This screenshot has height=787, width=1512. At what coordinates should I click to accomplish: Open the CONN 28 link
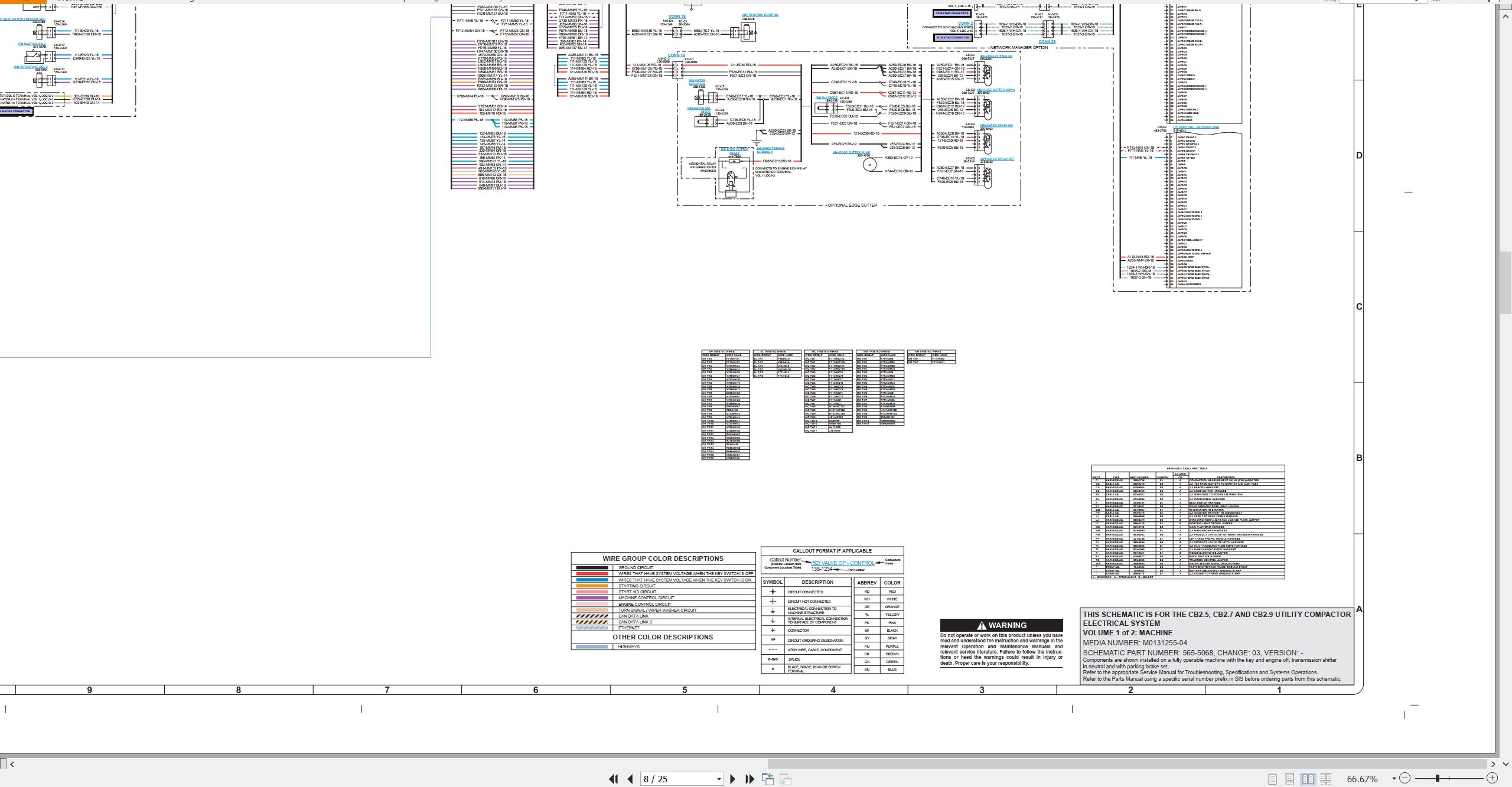click(x=1047, y=42)
